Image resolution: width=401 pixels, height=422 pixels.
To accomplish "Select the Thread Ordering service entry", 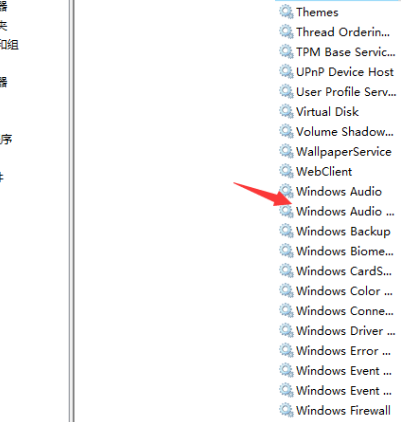I will coord(343,32).
